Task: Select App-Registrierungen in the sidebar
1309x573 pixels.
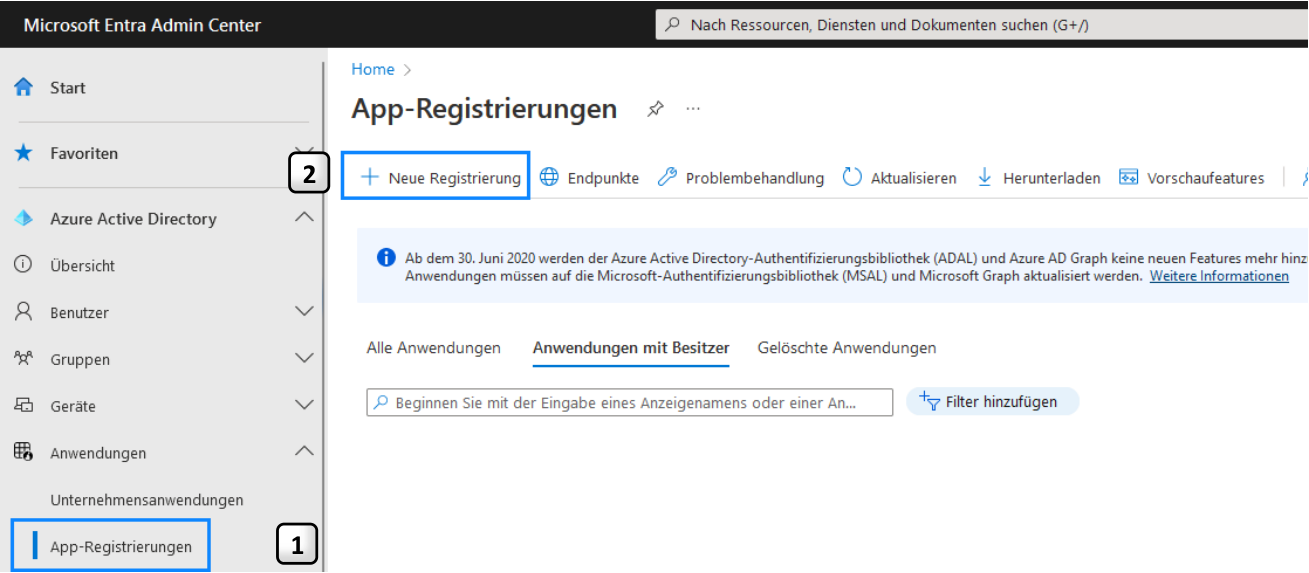Action: tap(121, 546)
